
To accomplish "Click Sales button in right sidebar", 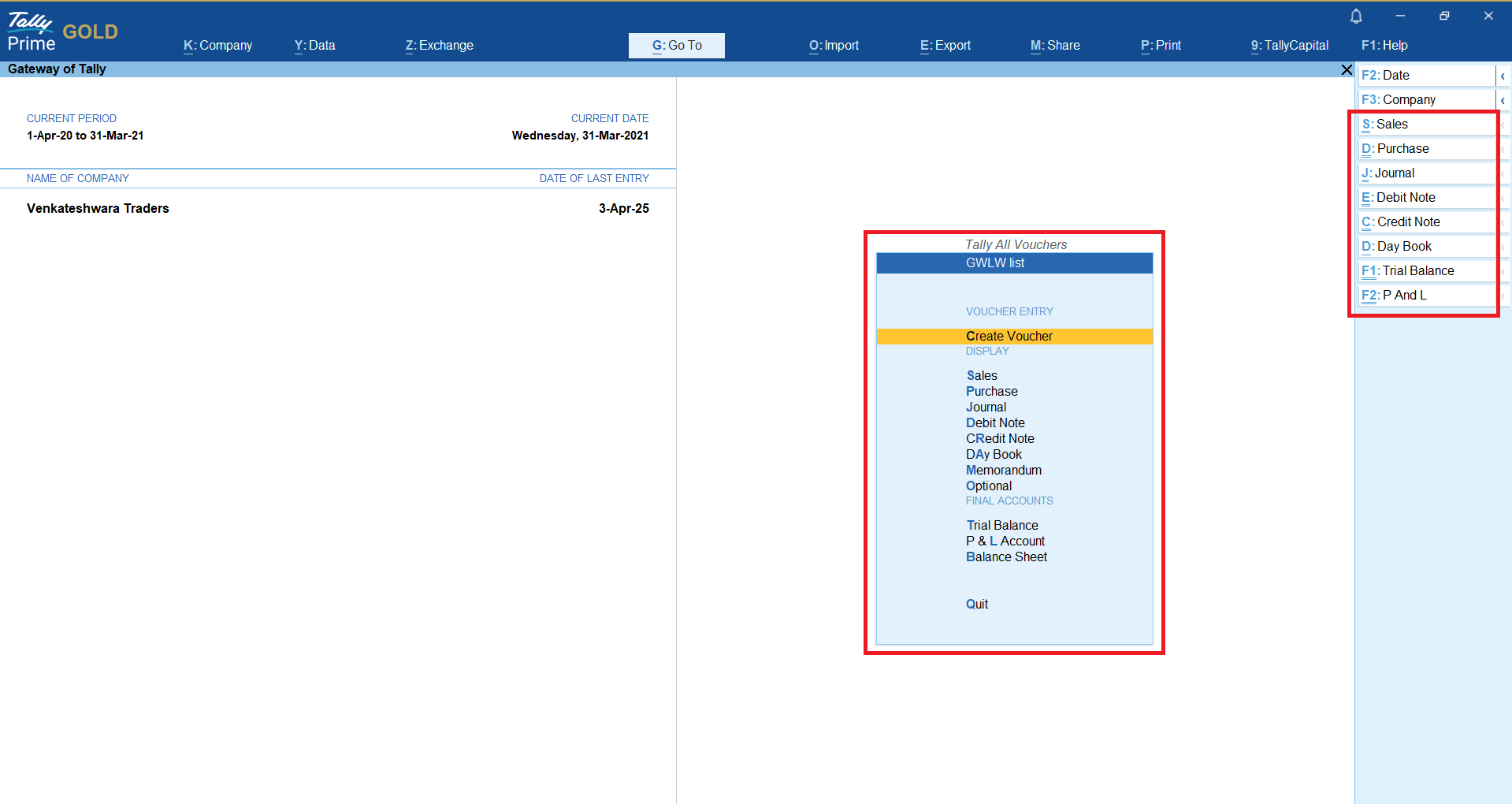I will tap(1426, 125).
